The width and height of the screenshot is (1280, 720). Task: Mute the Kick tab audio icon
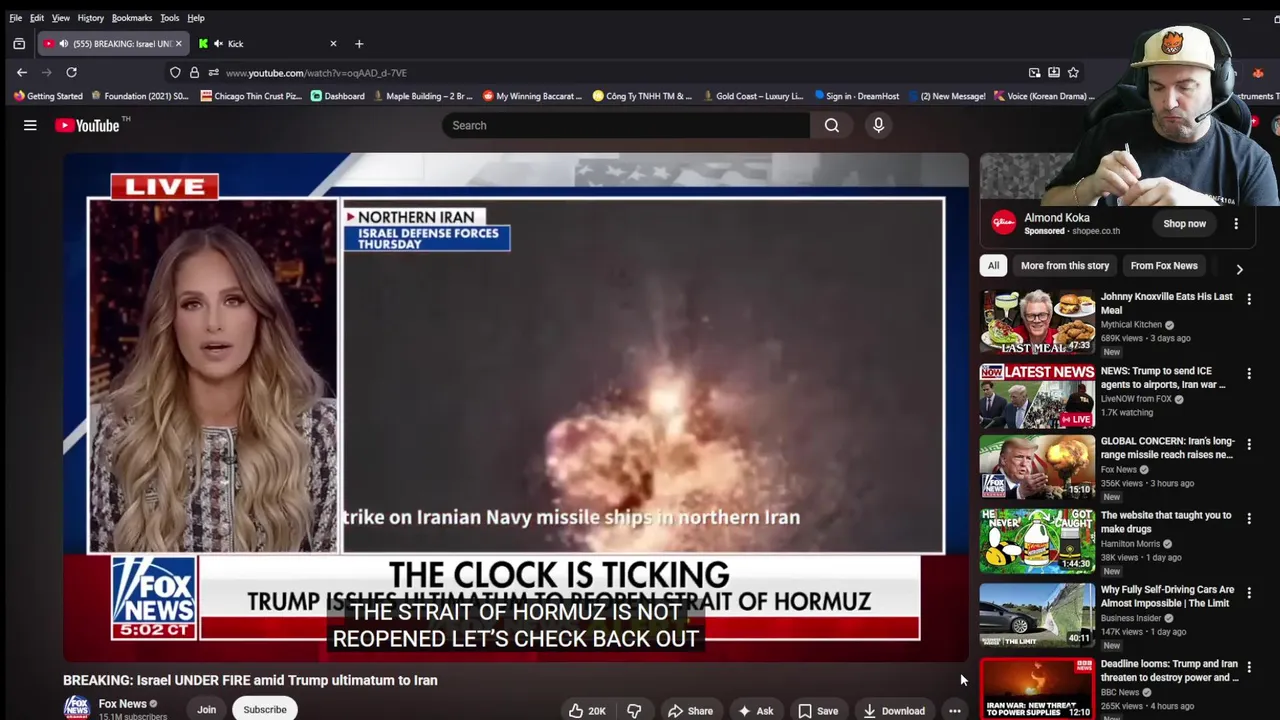(218, 44)
